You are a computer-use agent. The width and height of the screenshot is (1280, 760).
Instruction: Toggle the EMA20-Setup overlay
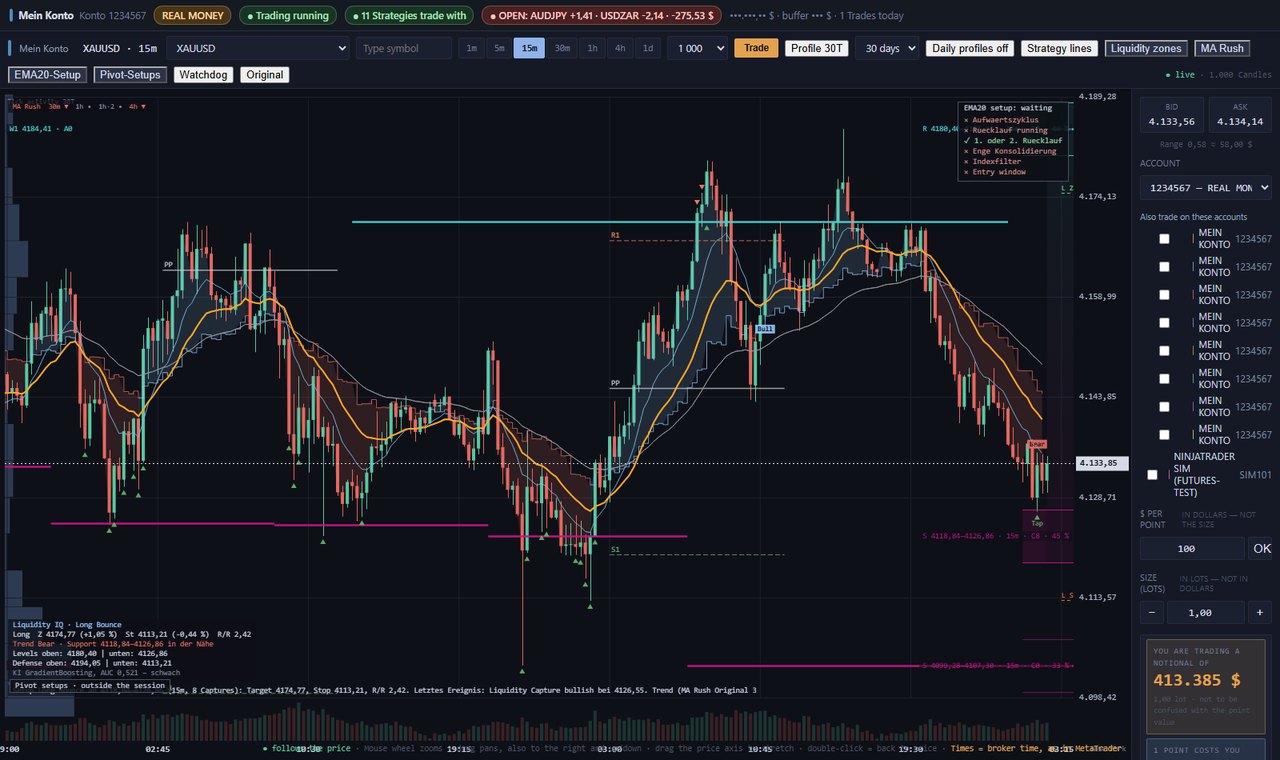tap(47, 75)
